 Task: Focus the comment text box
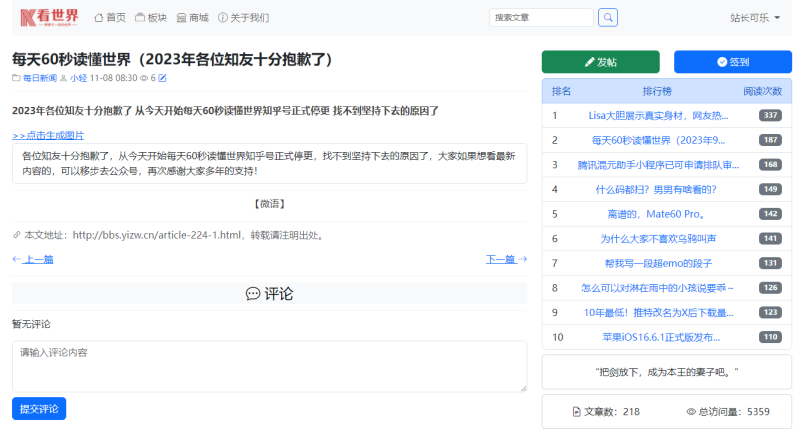point(269,367)
